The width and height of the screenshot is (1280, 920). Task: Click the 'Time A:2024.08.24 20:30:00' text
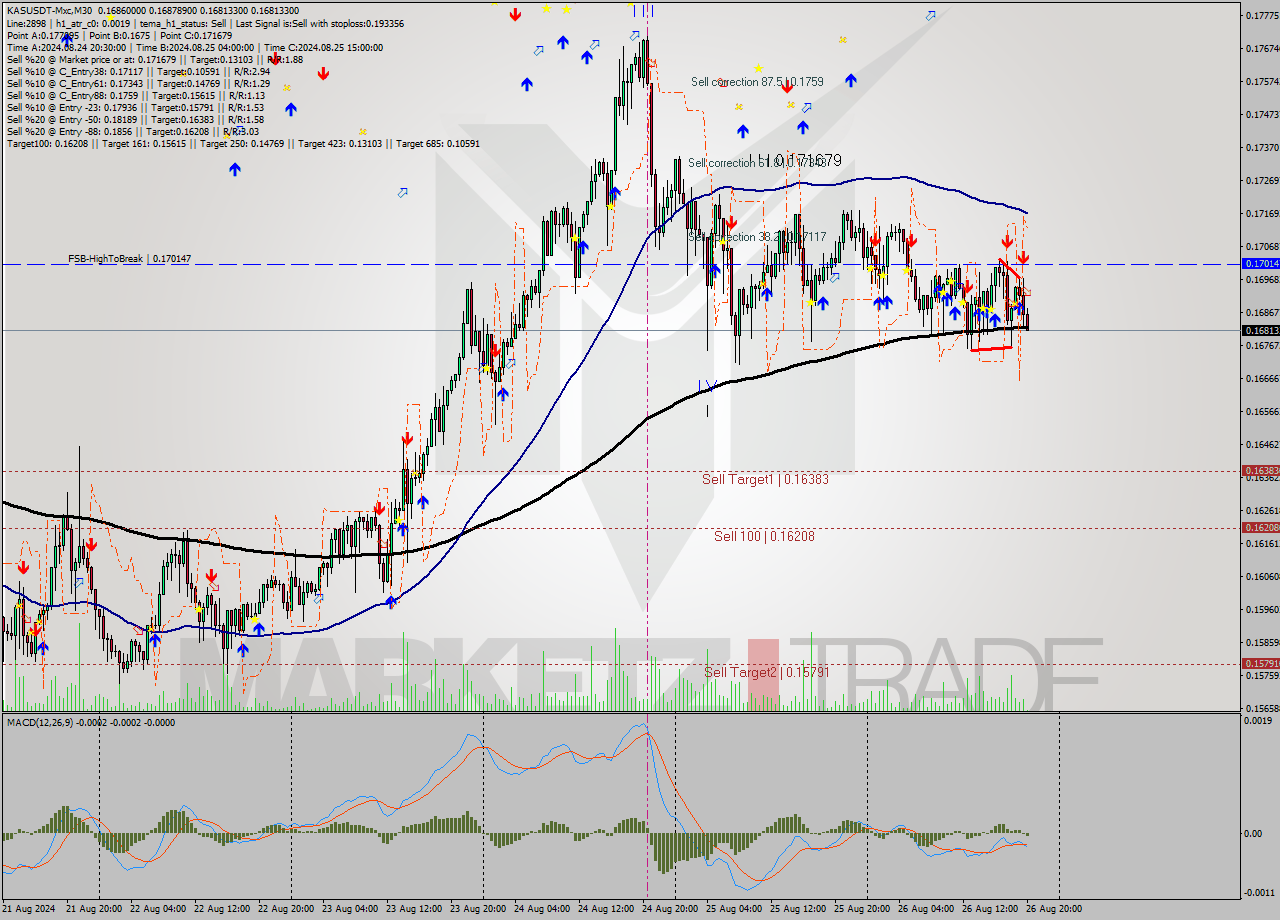point(66,47)
